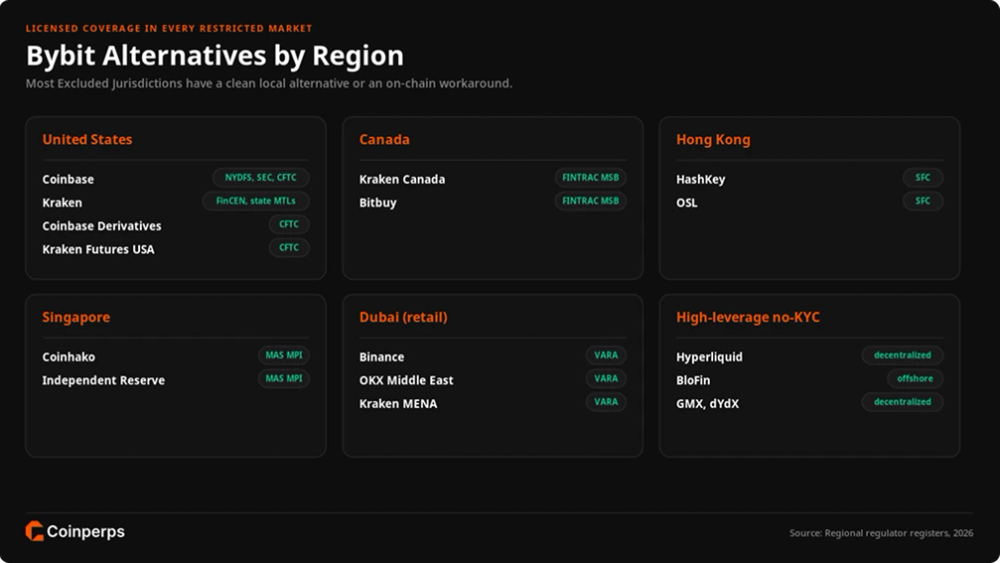Select the United States region heading
This screenshot has height=563, width=1000.
(87, 139)
